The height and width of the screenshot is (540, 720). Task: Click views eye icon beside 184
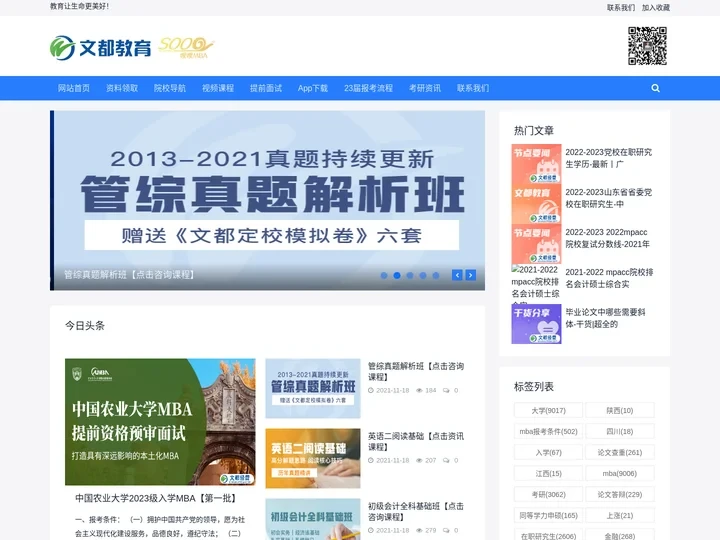[419, 391]
